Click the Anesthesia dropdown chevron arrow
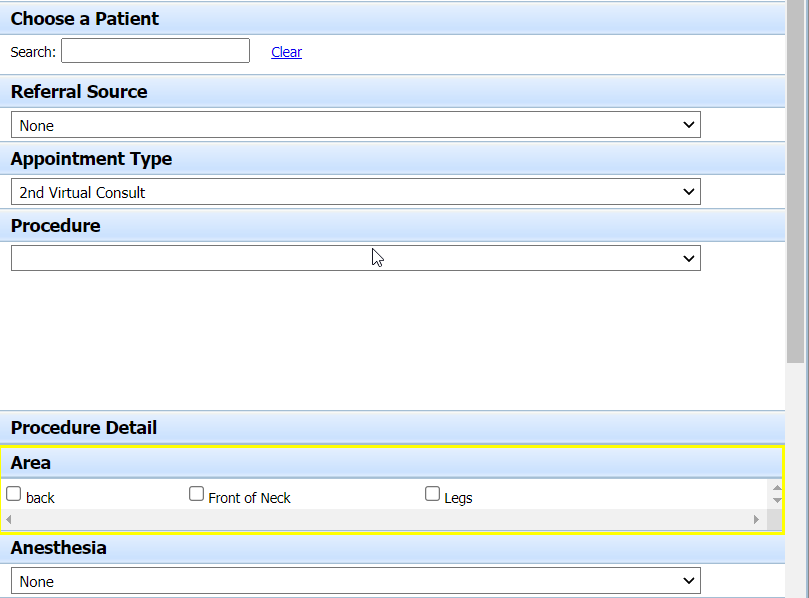Screen dimensions: 809x598 [x=688, y=581]
